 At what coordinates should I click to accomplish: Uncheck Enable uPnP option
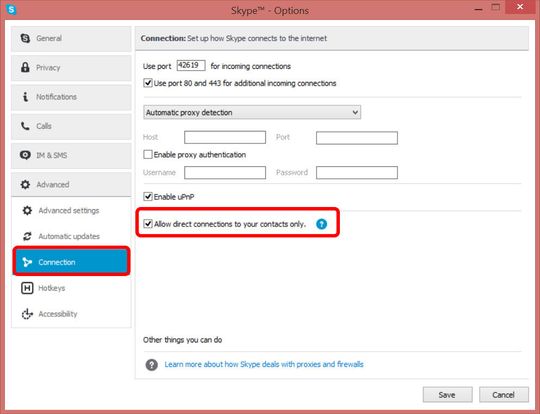click(148, 197)
